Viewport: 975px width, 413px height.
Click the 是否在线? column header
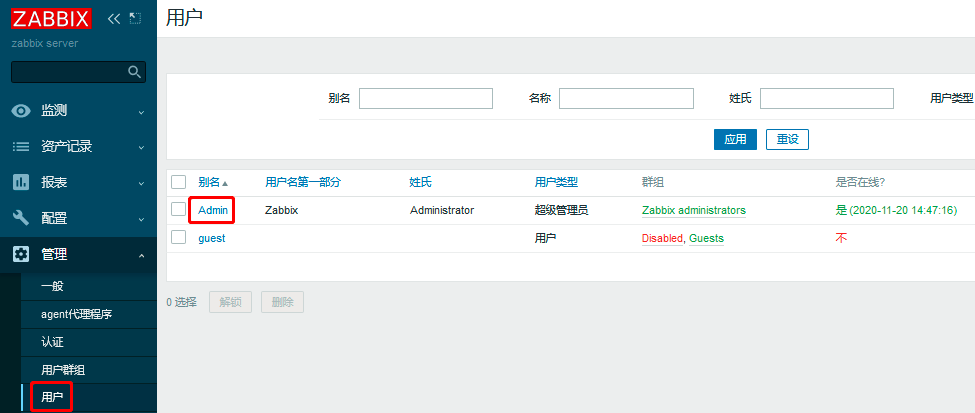tap(861, 182)
